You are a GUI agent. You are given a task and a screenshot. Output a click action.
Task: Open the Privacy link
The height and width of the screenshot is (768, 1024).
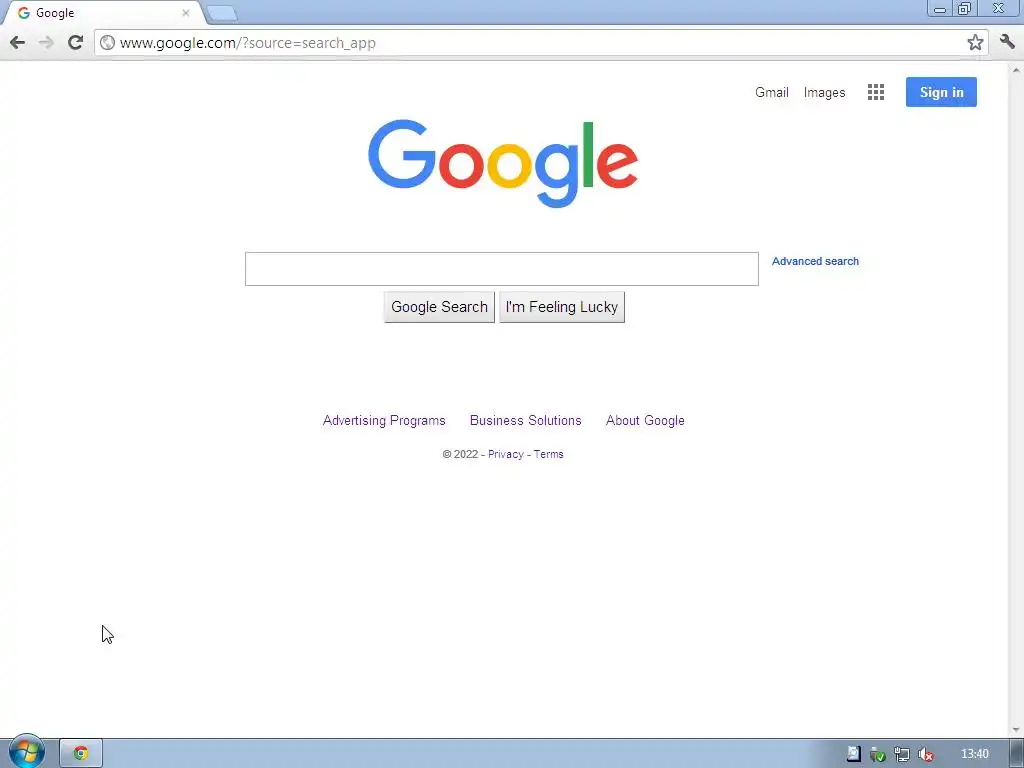click(505, 455)
